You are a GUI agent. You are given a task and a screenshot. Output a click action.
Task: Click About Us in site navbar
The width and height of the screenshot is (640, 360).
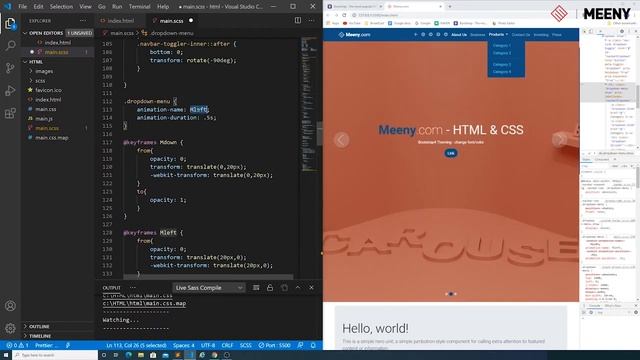click(x=459, y=35)
